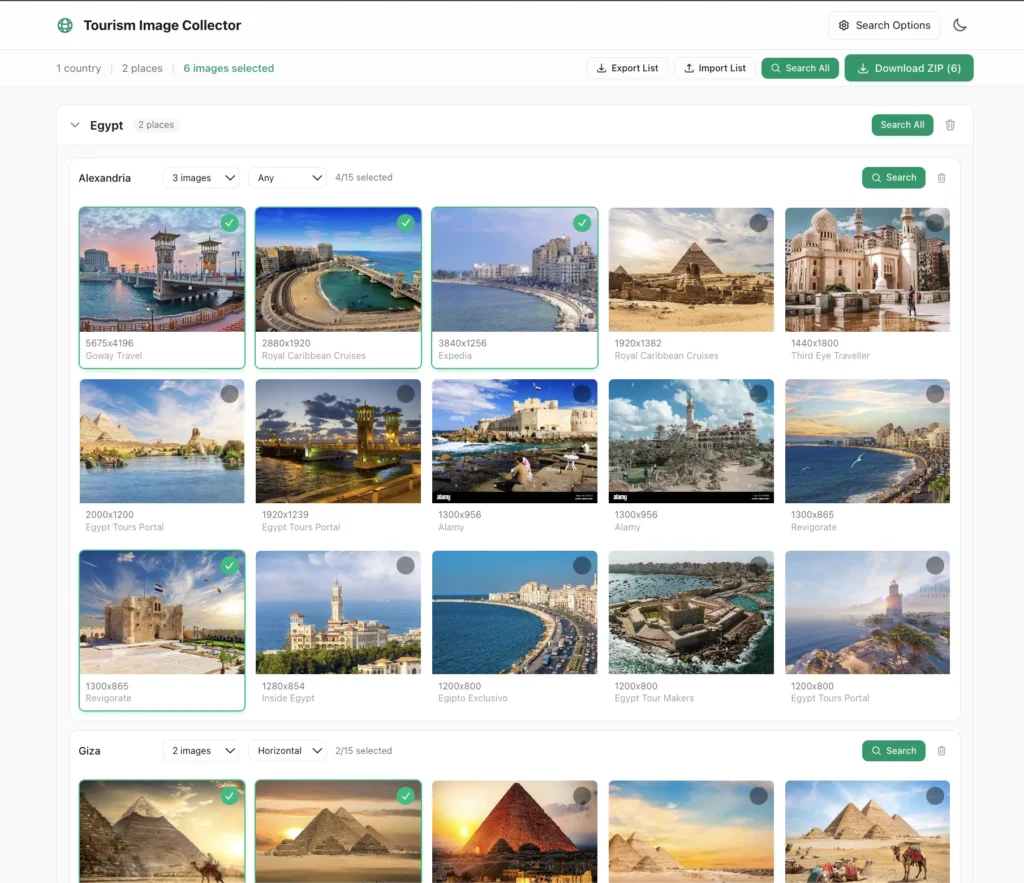
Task: Deselect the Expedia image checkmark
Action: click(x=582, y=223)
